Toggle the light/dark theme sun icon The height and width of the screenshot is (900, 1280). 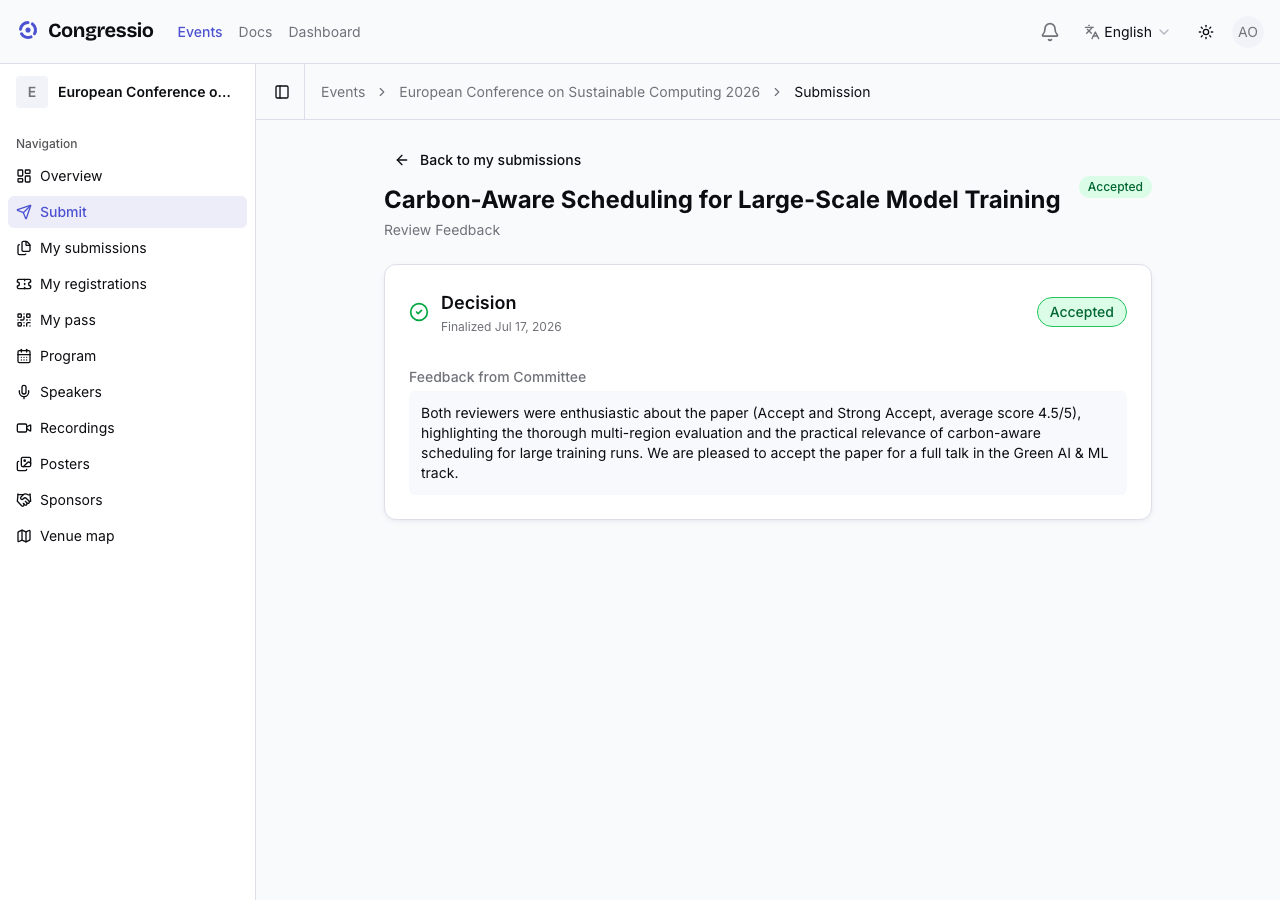point(1206,32)
